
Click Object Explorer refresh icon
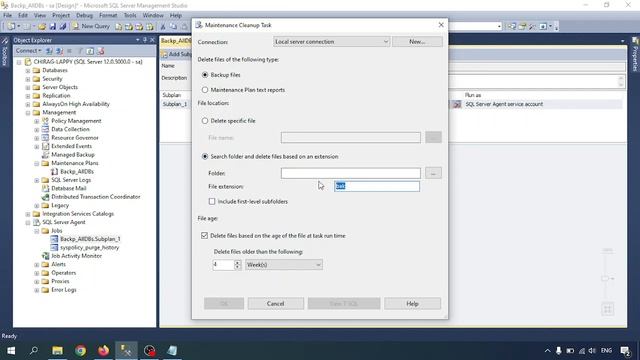click(90, 51)
